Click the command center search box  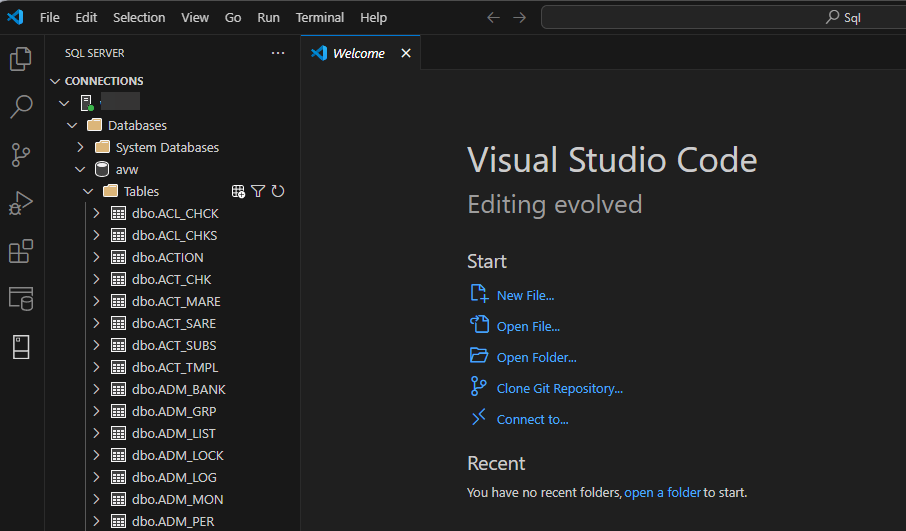coord(723,17)
